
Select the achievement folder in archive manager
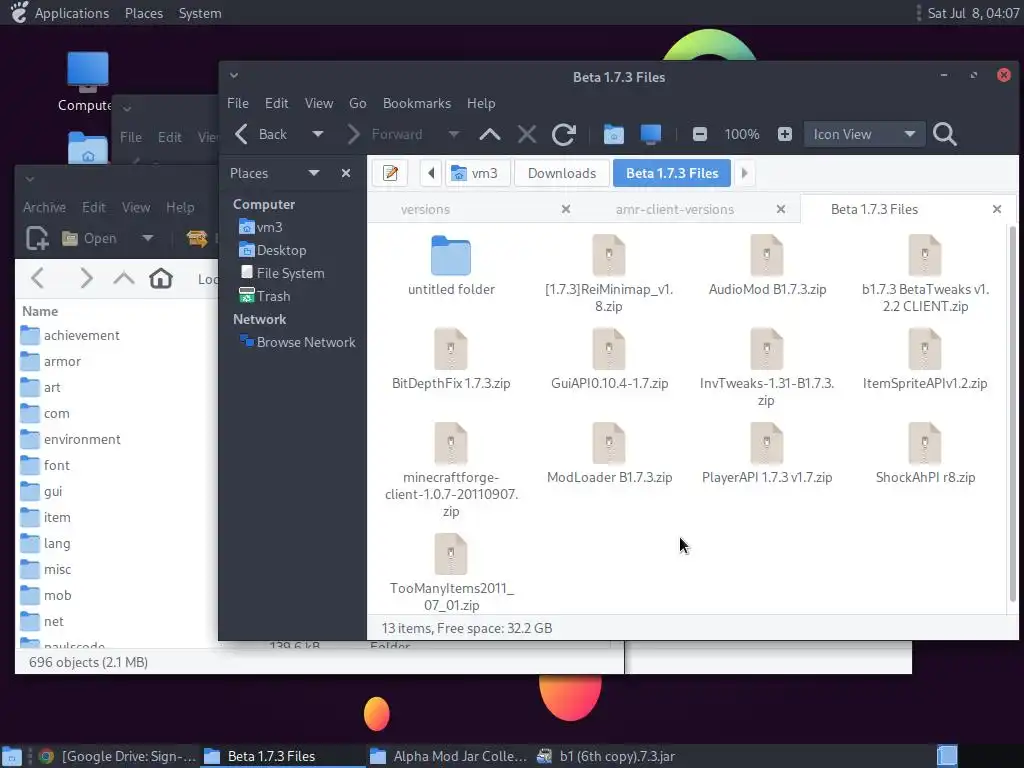click(x=70, y=336)
